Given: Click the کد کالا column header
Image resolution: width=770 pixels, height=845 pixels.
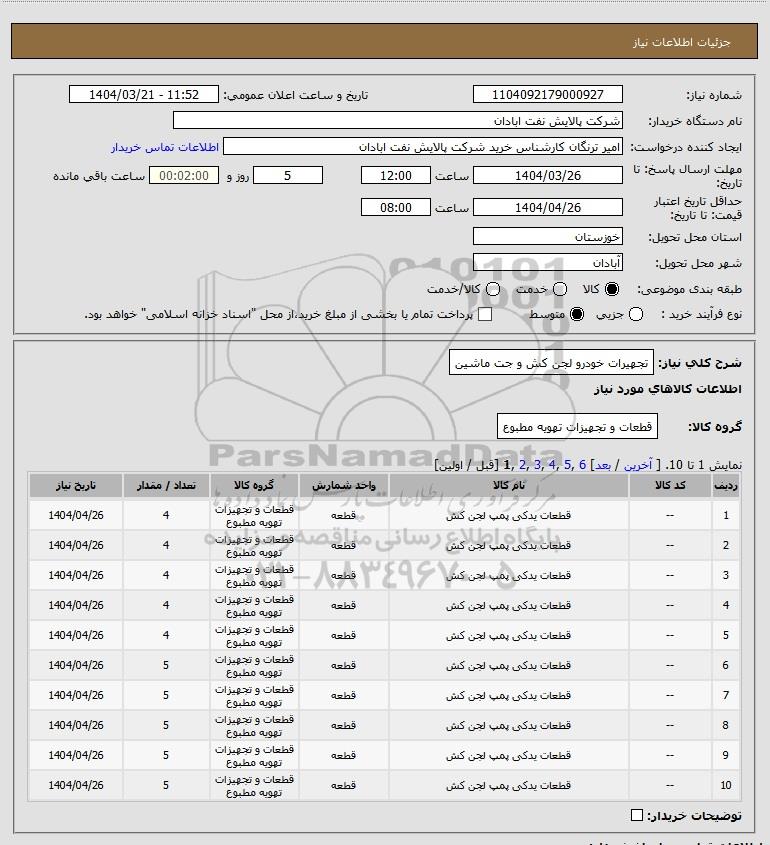Looking at the screenshot, I should [x=670, y=486].
